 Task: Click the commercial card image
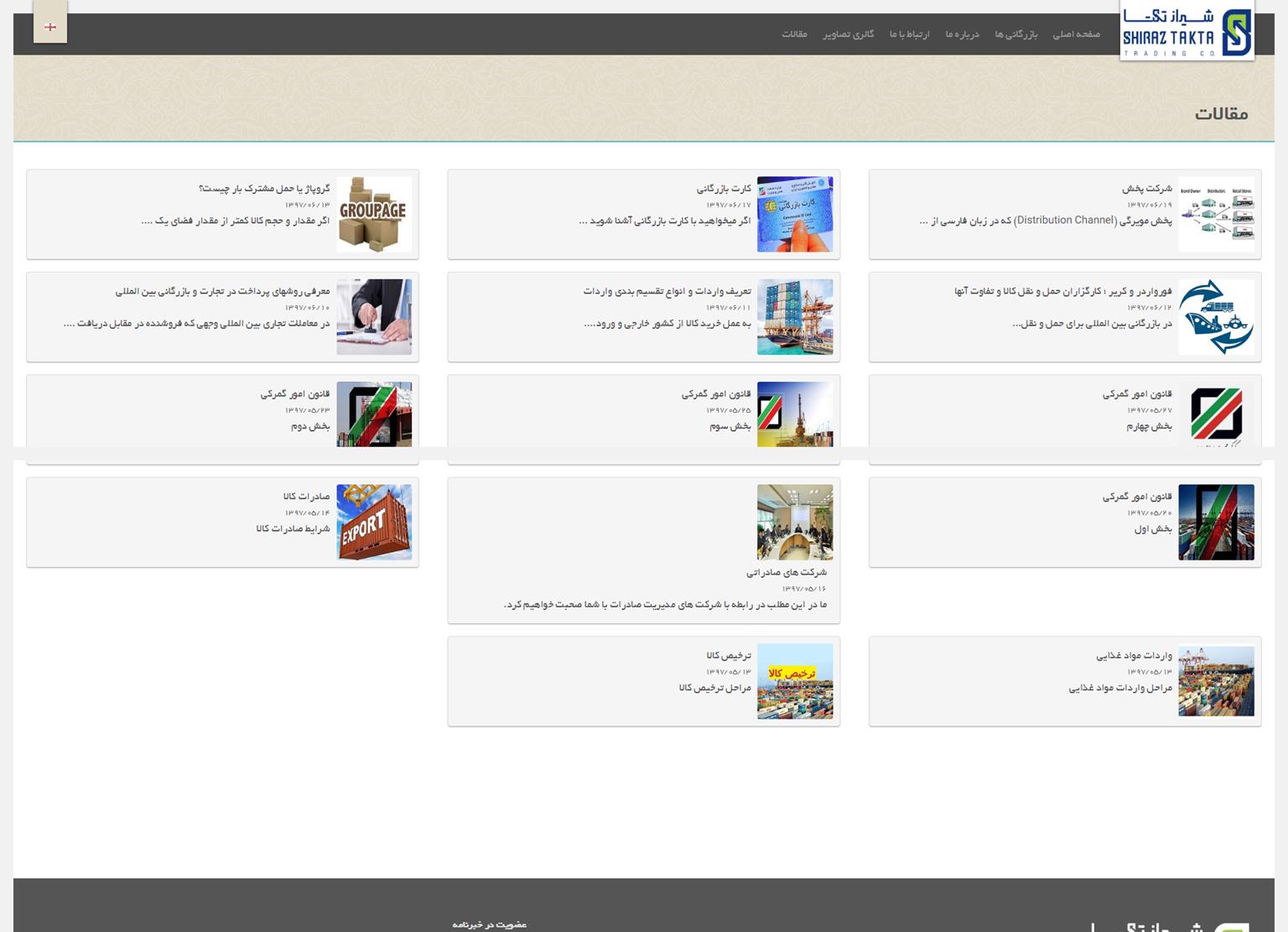(795, 214)
